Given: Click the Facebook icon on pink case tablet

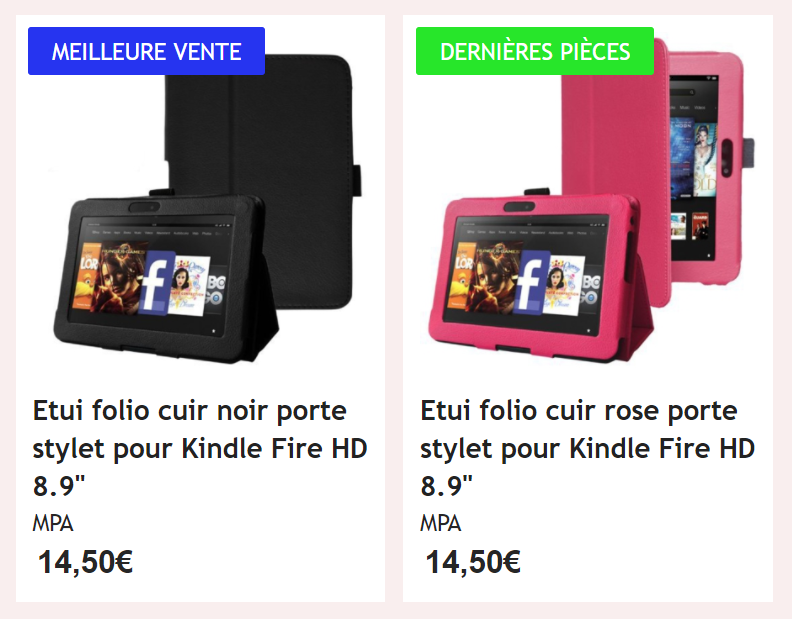Looking at the screenshot, I should pos(530,283).
